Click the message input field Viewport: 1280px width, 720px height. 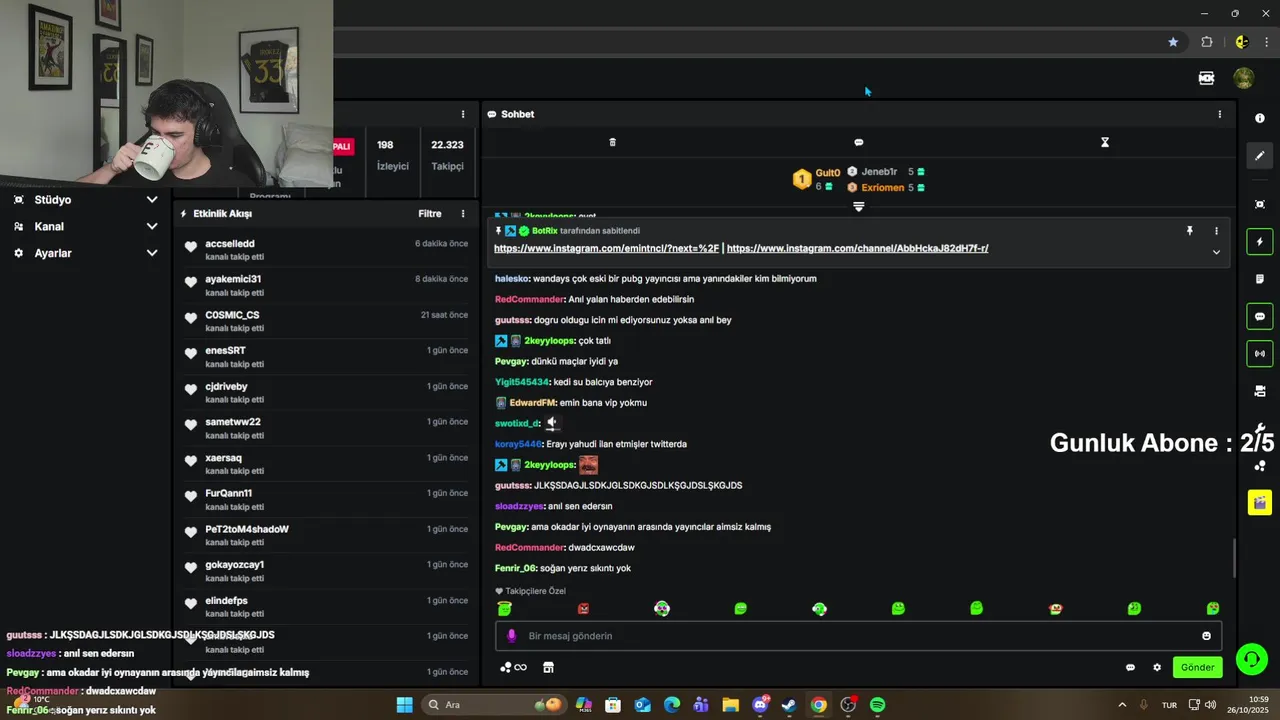tap(858, 636)
